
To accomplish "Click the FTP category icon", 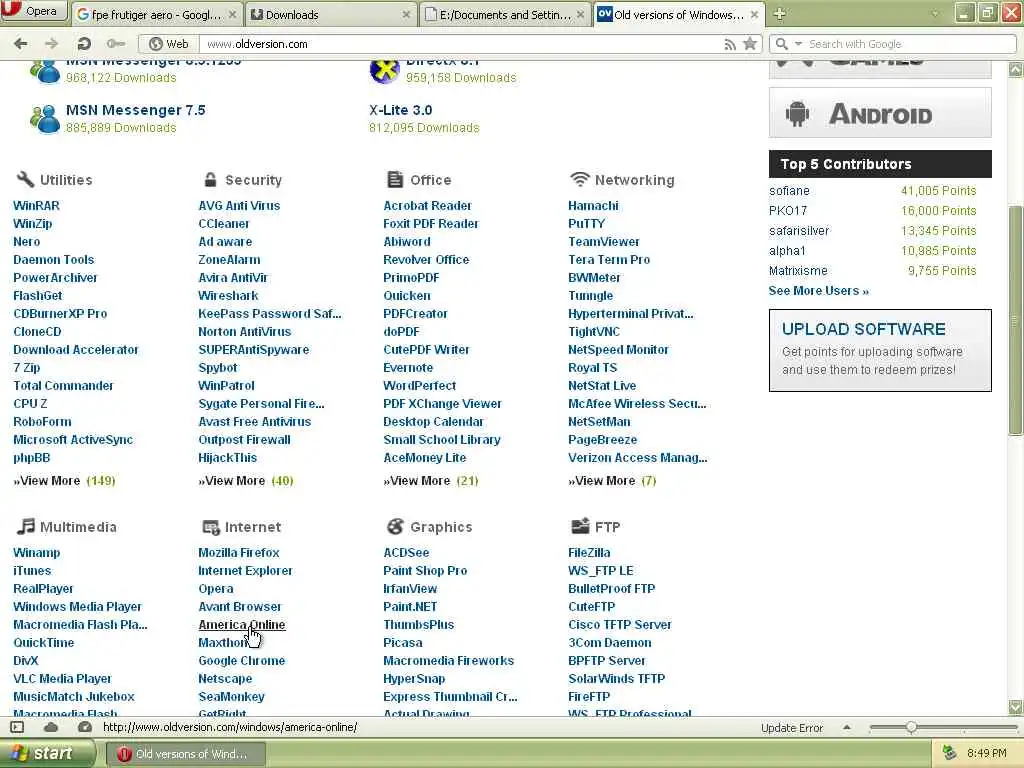I will tap(581, 526).
